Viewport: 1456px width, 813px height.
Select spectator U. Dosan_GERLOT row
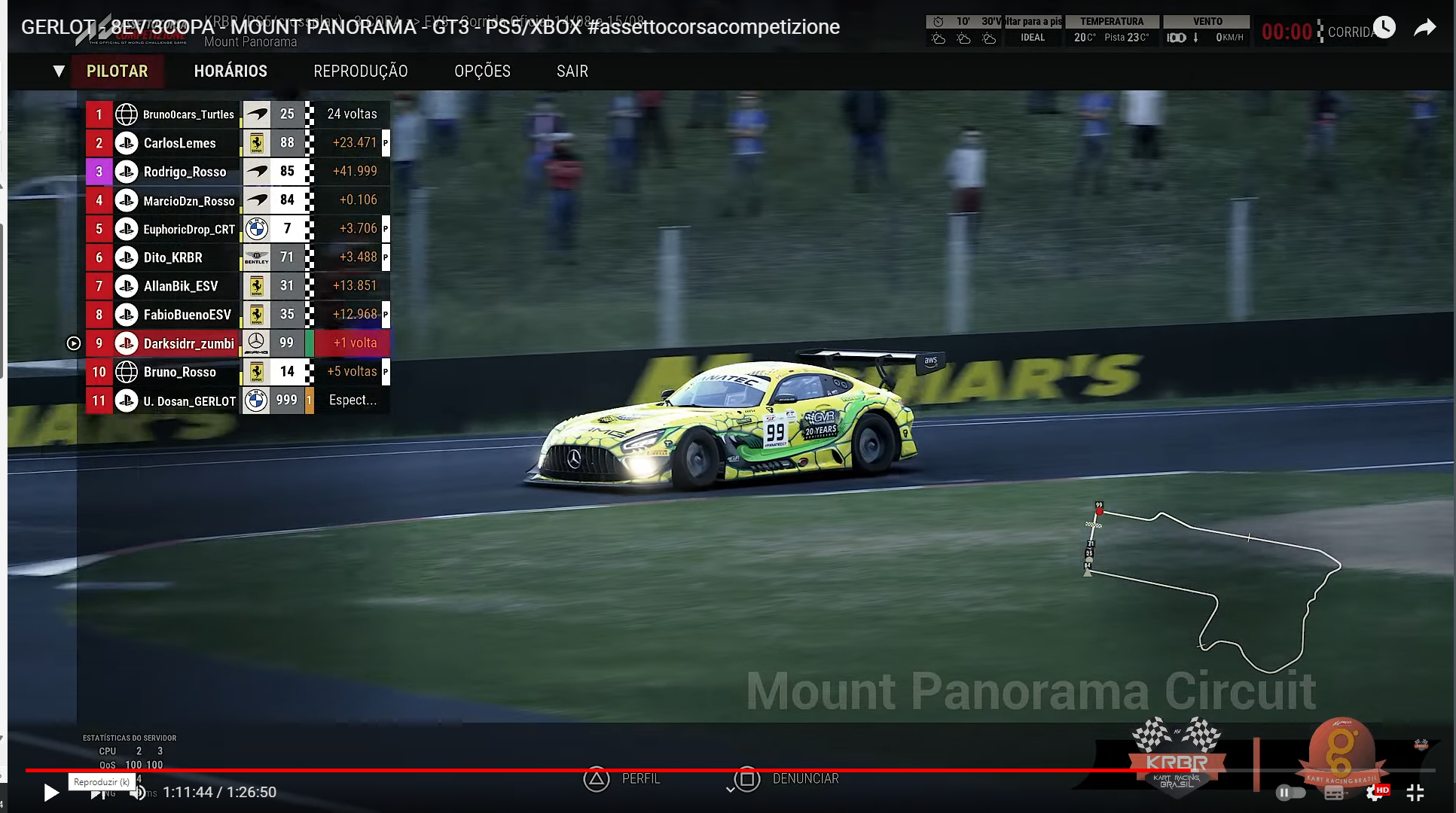237,400
